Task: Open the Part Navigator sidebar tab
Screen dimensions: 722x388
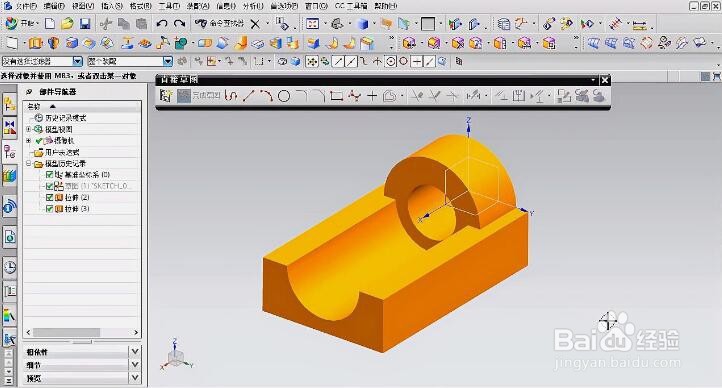Action: pyautogui.click(x=10, y=151)
